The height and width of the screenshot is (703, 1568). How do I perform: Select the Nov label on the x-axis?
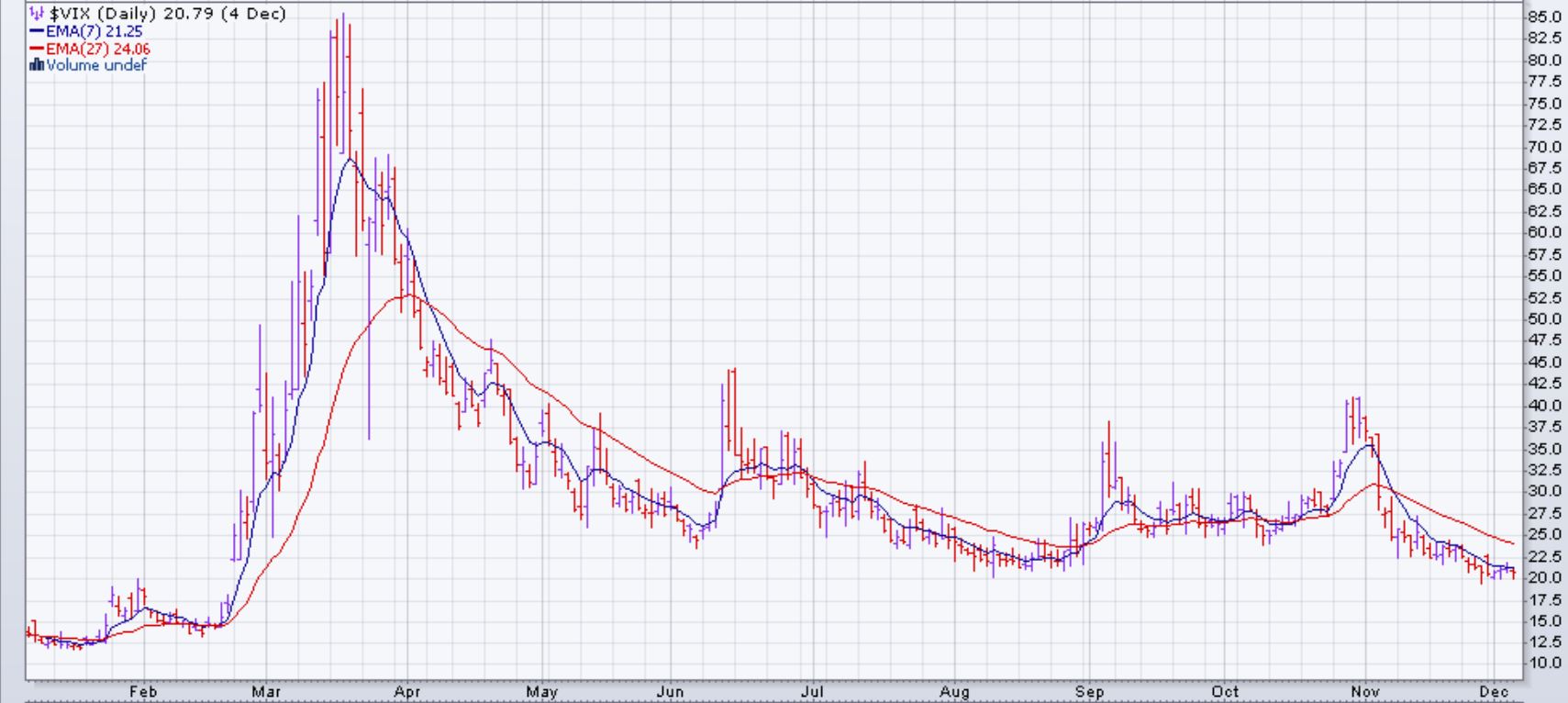click(1366, 692)
